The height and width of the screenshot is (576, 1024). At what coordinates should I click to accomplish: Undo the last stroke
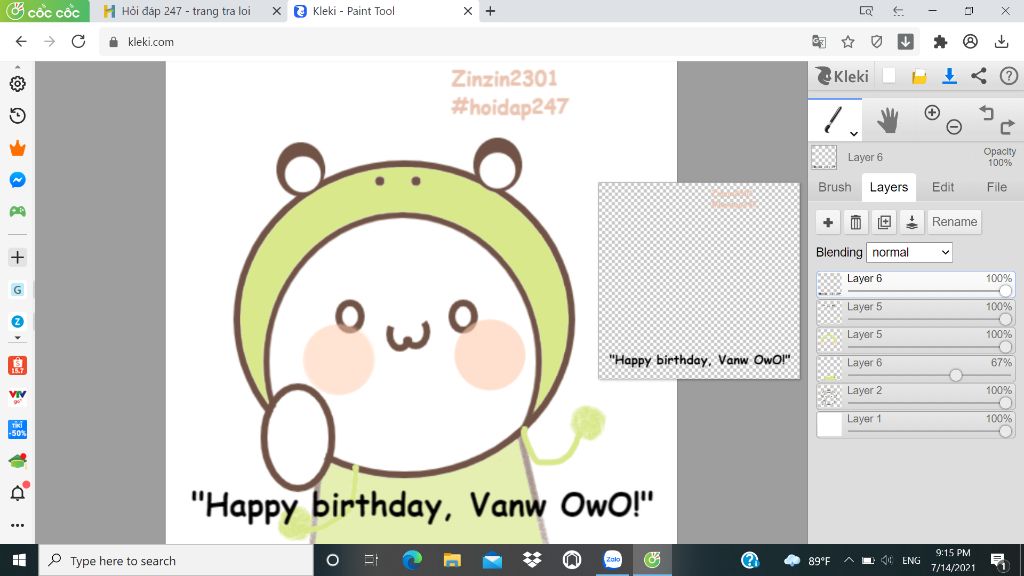(986, 113)
